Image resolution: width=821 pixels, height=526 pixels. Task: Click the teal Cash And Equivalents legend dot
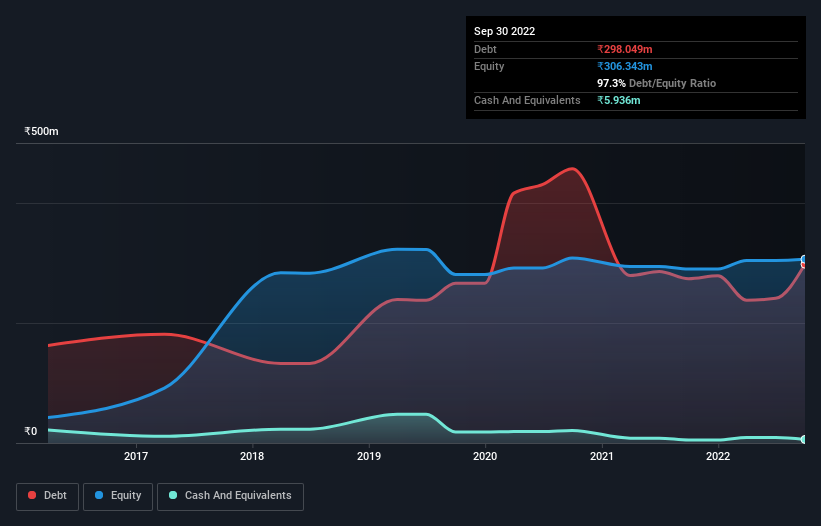[173, 495]
